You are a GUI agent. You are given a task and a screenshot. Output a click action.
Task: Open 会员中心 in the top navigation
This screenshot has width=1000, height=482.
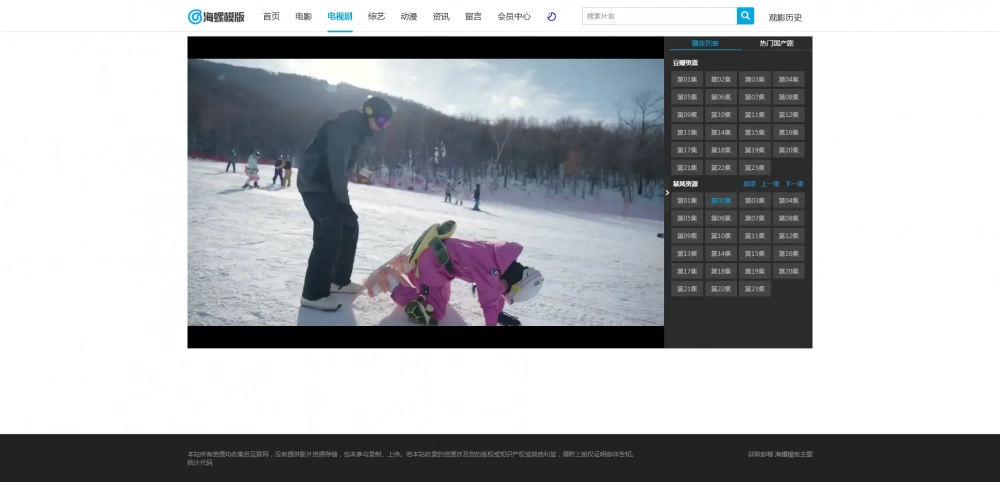pyautogui.click(x=514, y=16)
